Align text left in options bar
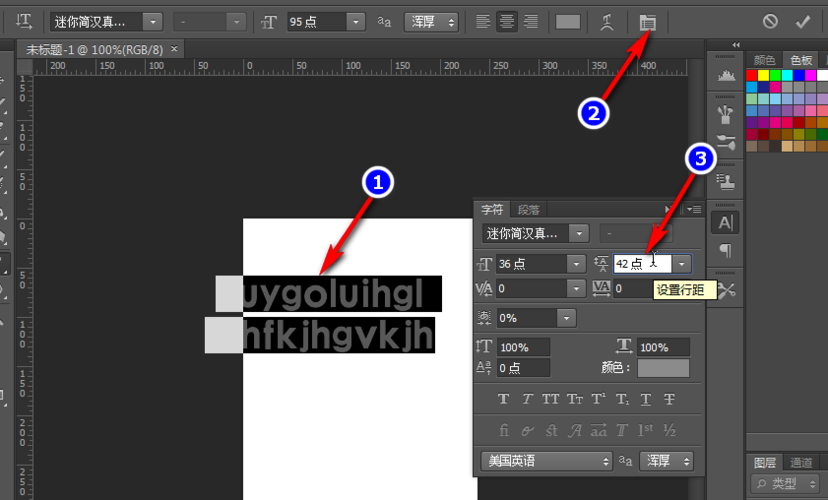 [x=483, y=22]
